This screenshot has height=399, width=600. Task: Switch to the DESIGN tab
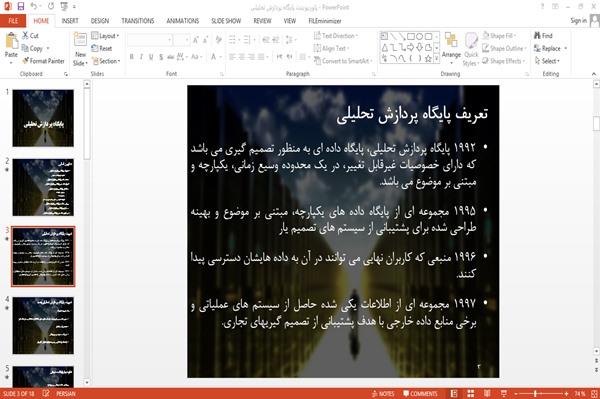100,21
